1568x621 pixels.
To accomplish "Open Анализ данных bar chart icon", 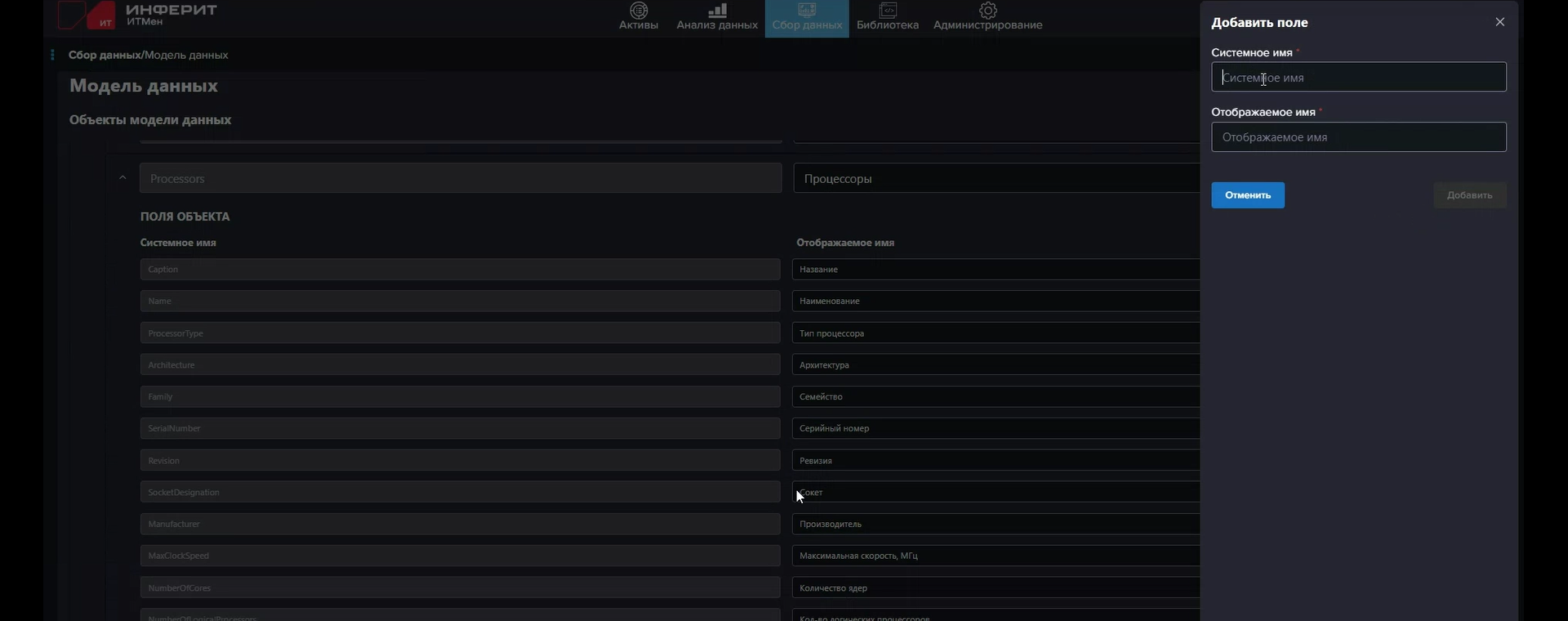I will coord(717,11).
